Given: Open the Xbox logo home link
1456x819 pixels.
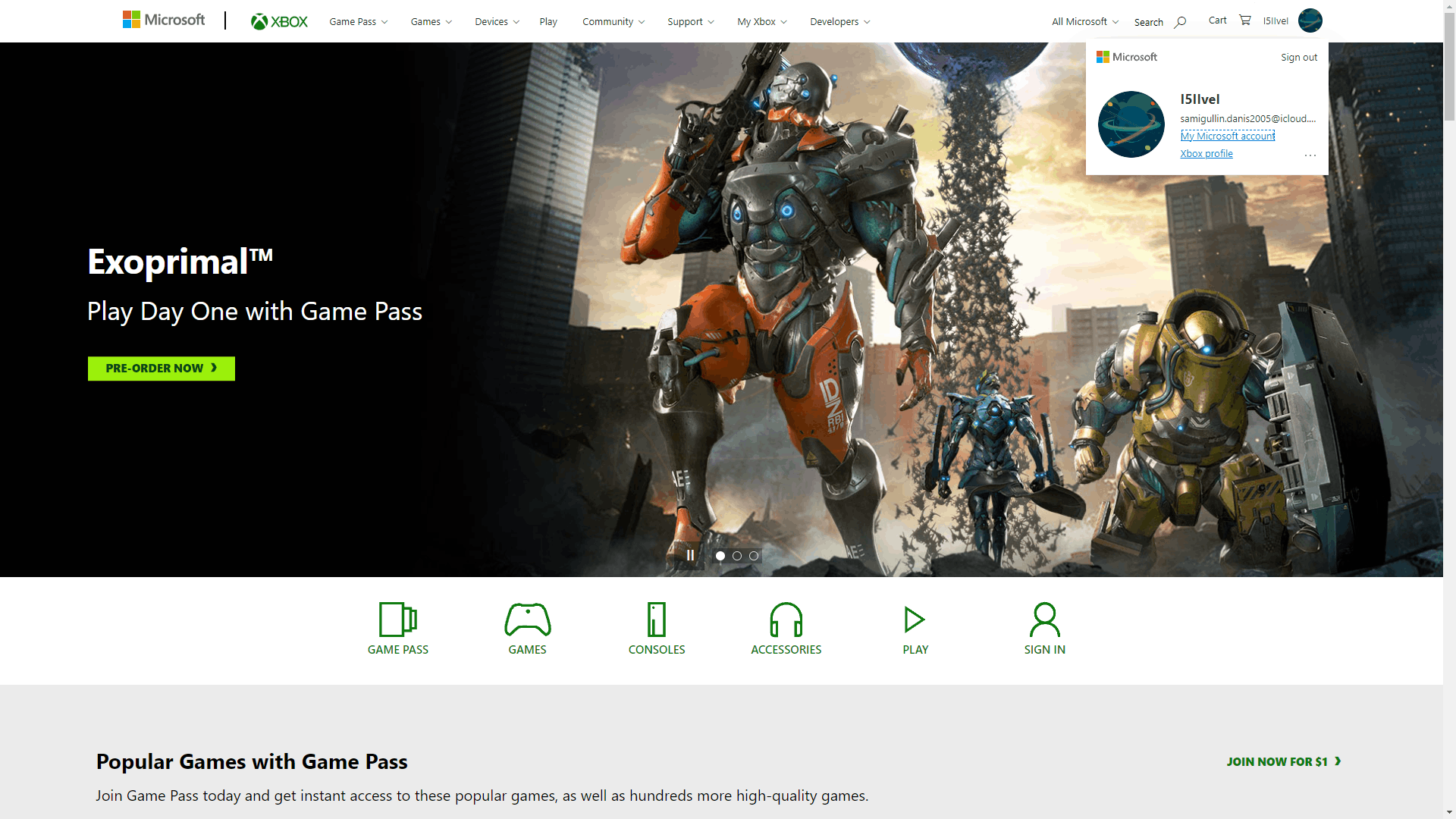Looking at the screenshot, I should (279, 22).
